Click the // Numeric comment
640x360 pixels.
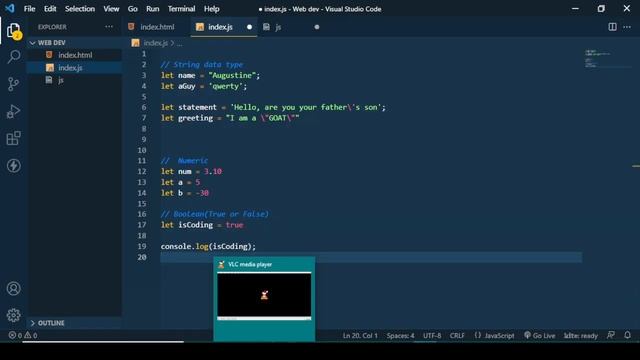184,161
